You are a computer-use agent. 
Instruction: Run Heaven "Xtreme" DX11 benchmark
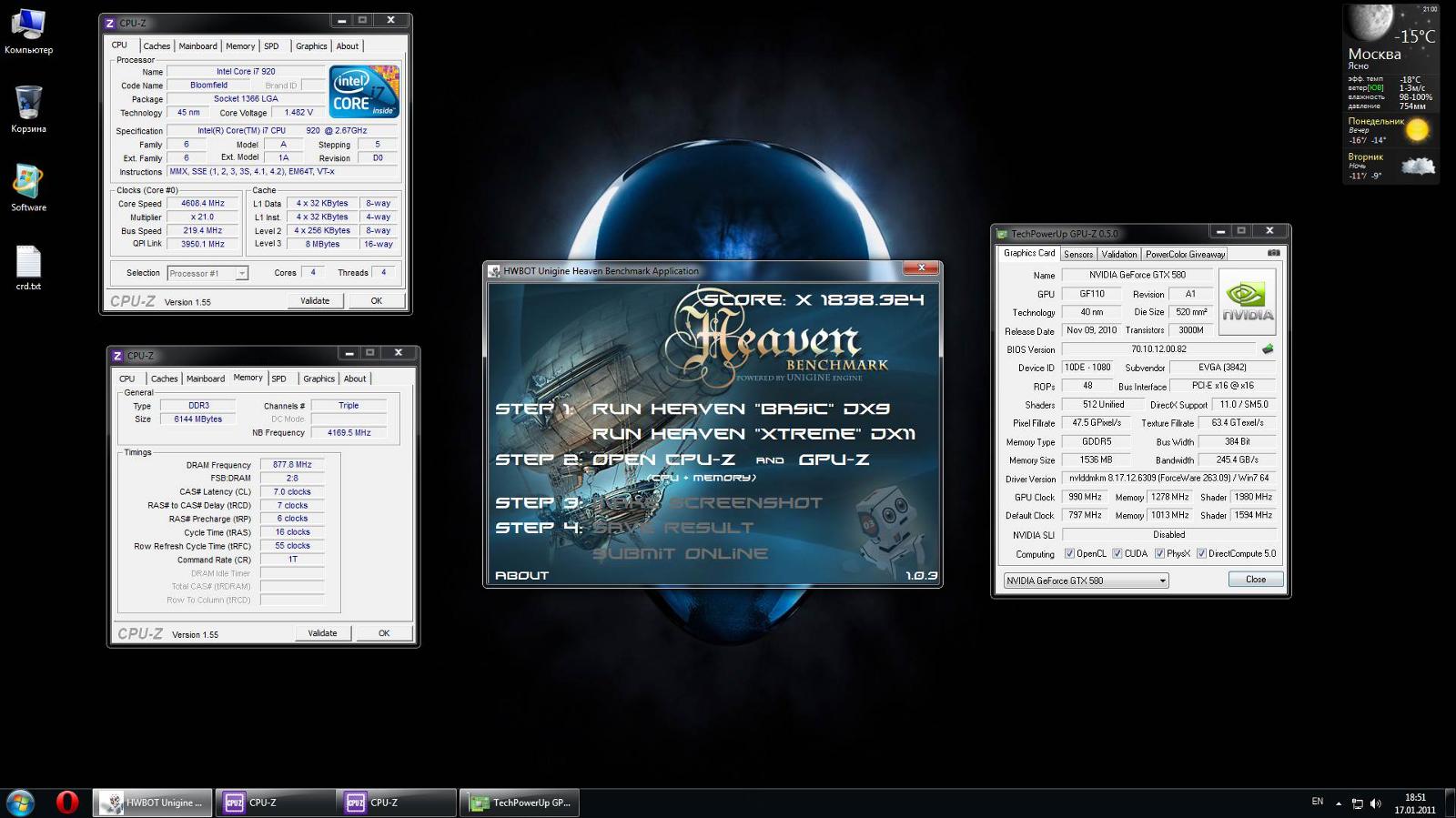point(753,434)
